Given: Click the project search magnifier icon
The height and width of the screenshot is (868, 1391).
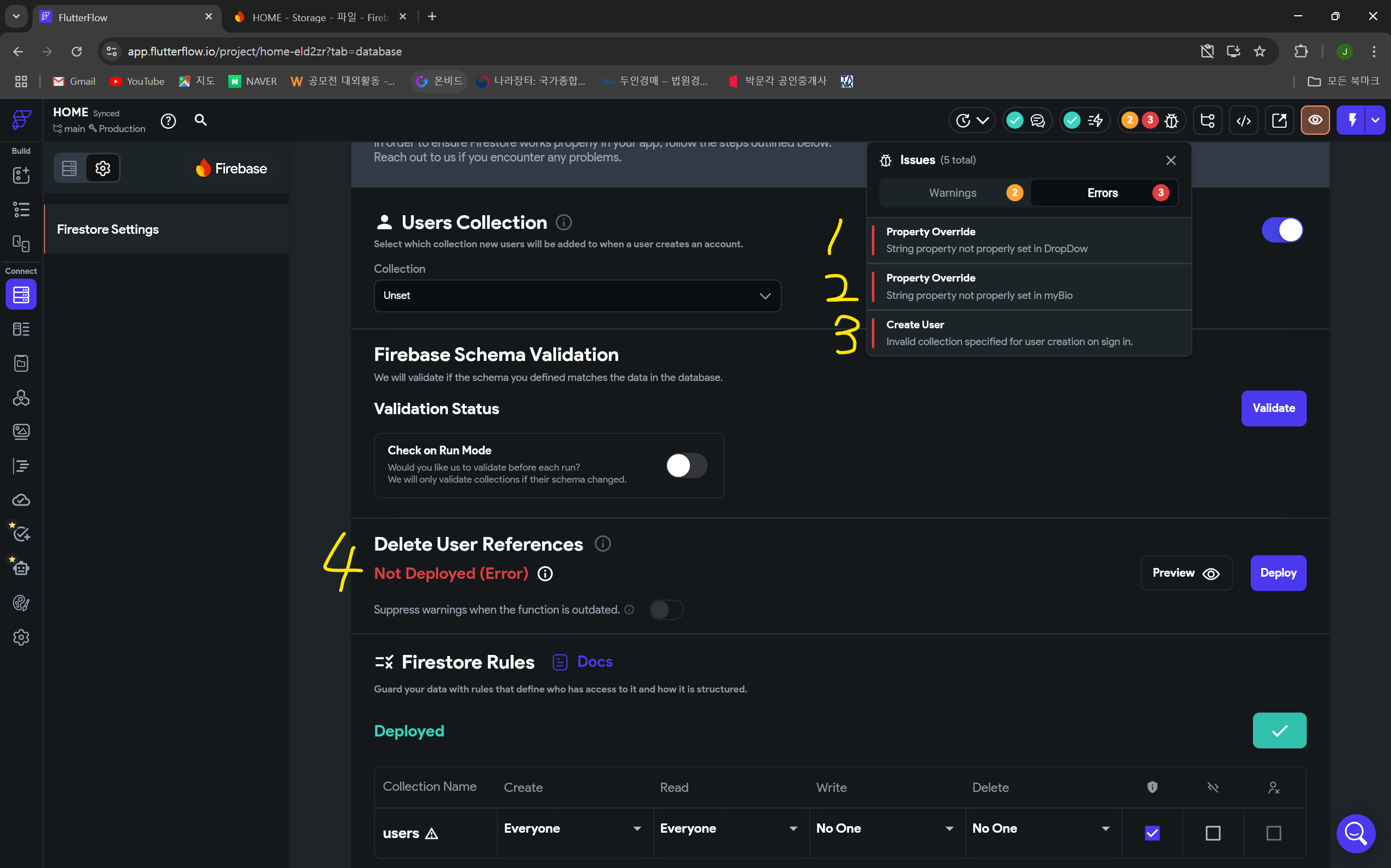Looking at the screenshot, I should pos(201,120).
